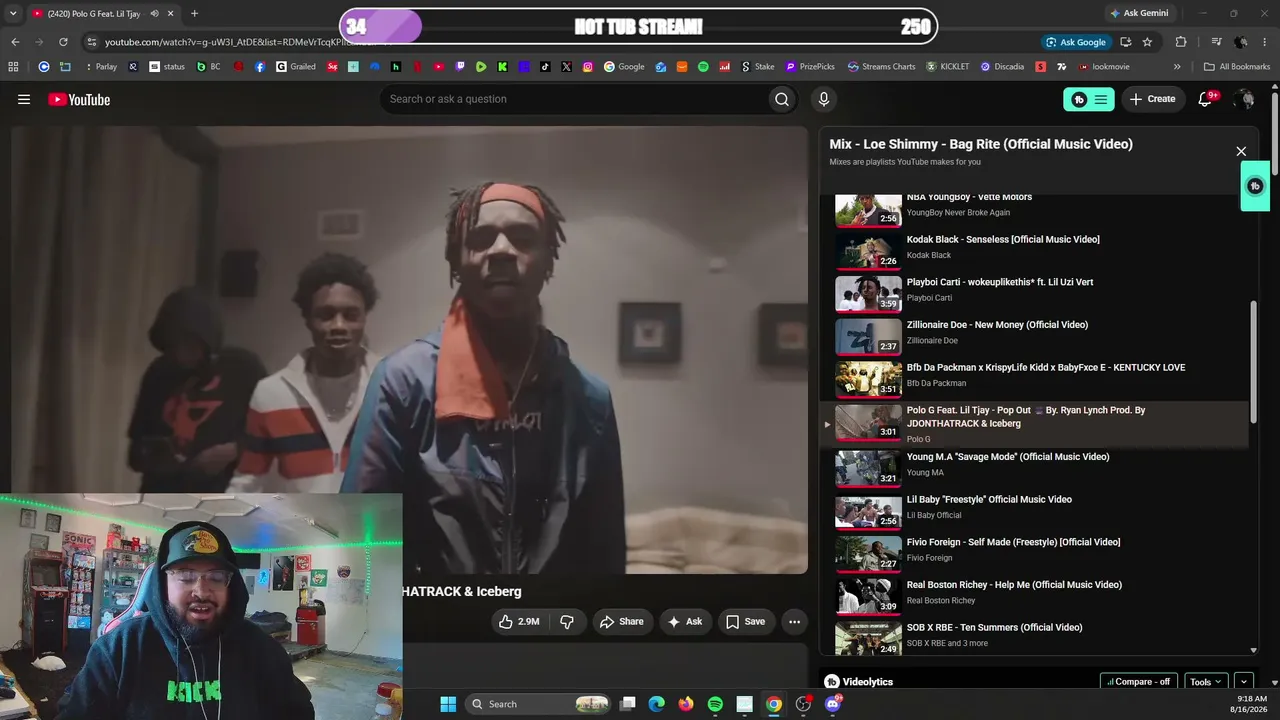The image size is (1280, 720).
Task: Open the Windows Start menu
Action: coord(448,704)
